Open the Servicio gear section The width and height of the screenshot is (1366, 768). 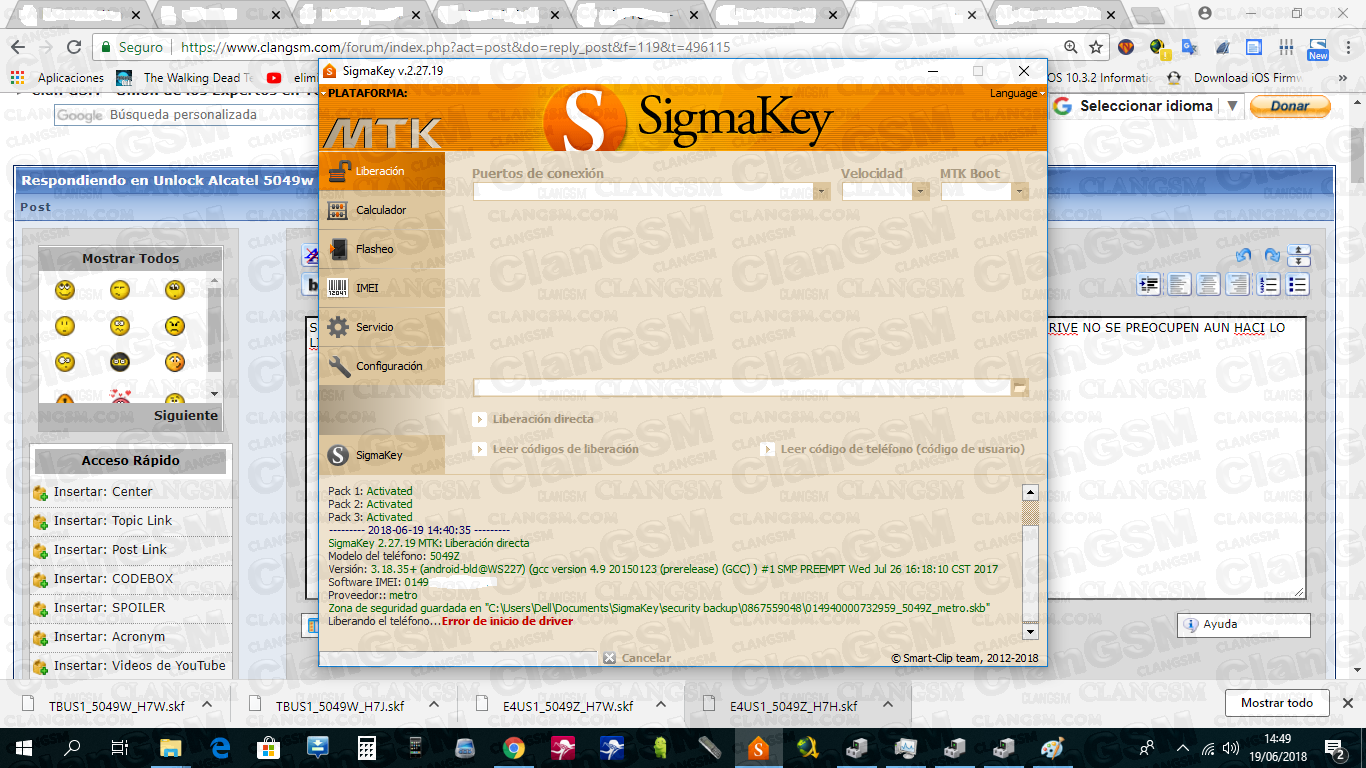coord(382,327)
